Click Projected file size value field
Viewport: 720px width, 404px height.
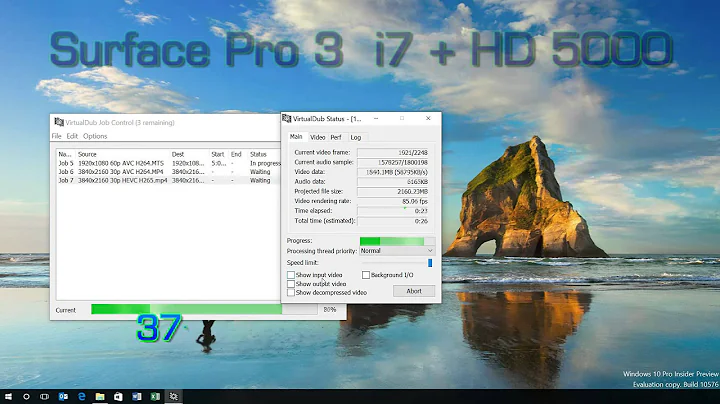[x=393, y=191]
